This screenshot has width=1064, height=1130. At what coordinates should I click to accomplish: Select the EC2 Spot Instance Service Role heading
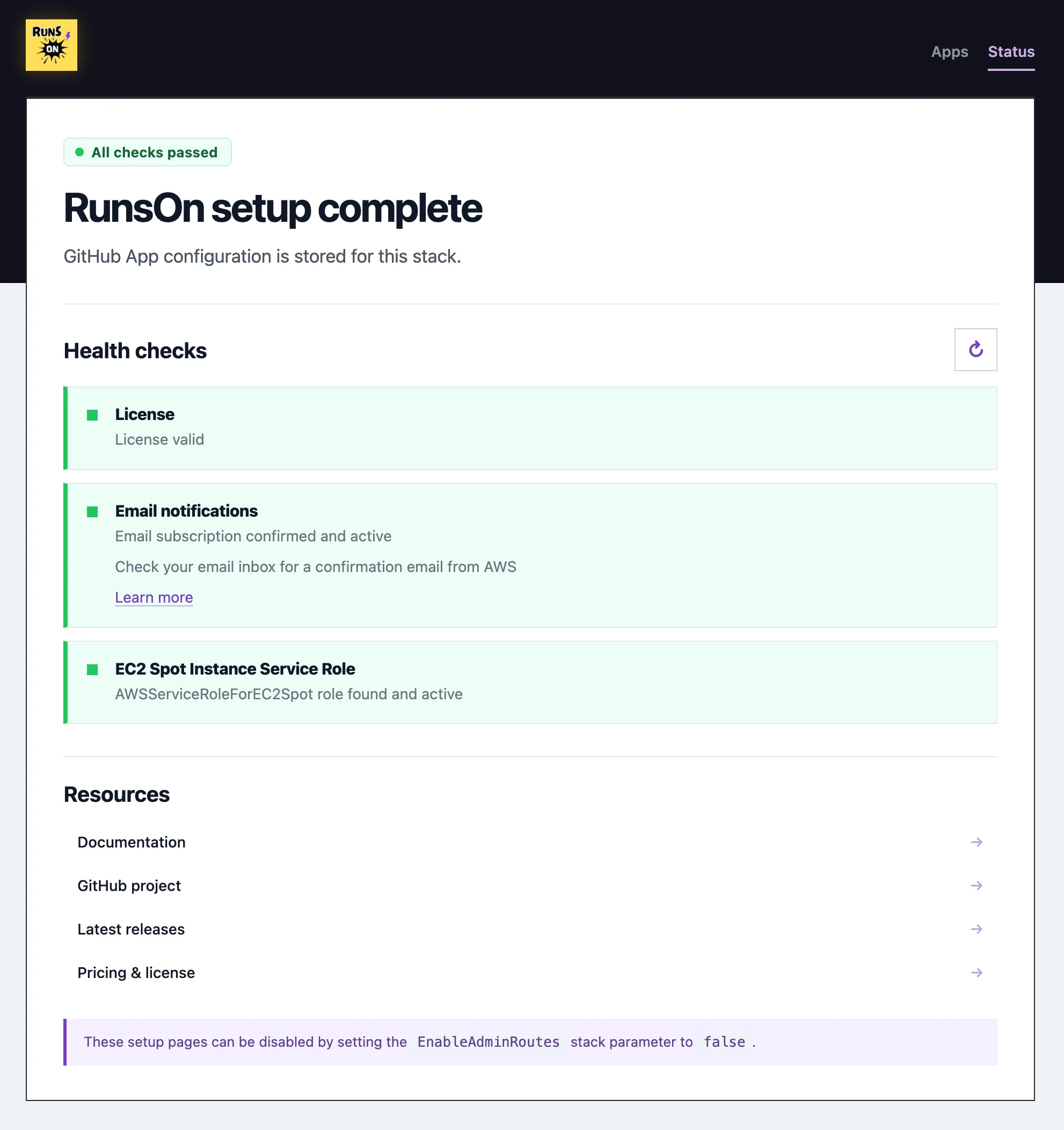tap(235, 669)
